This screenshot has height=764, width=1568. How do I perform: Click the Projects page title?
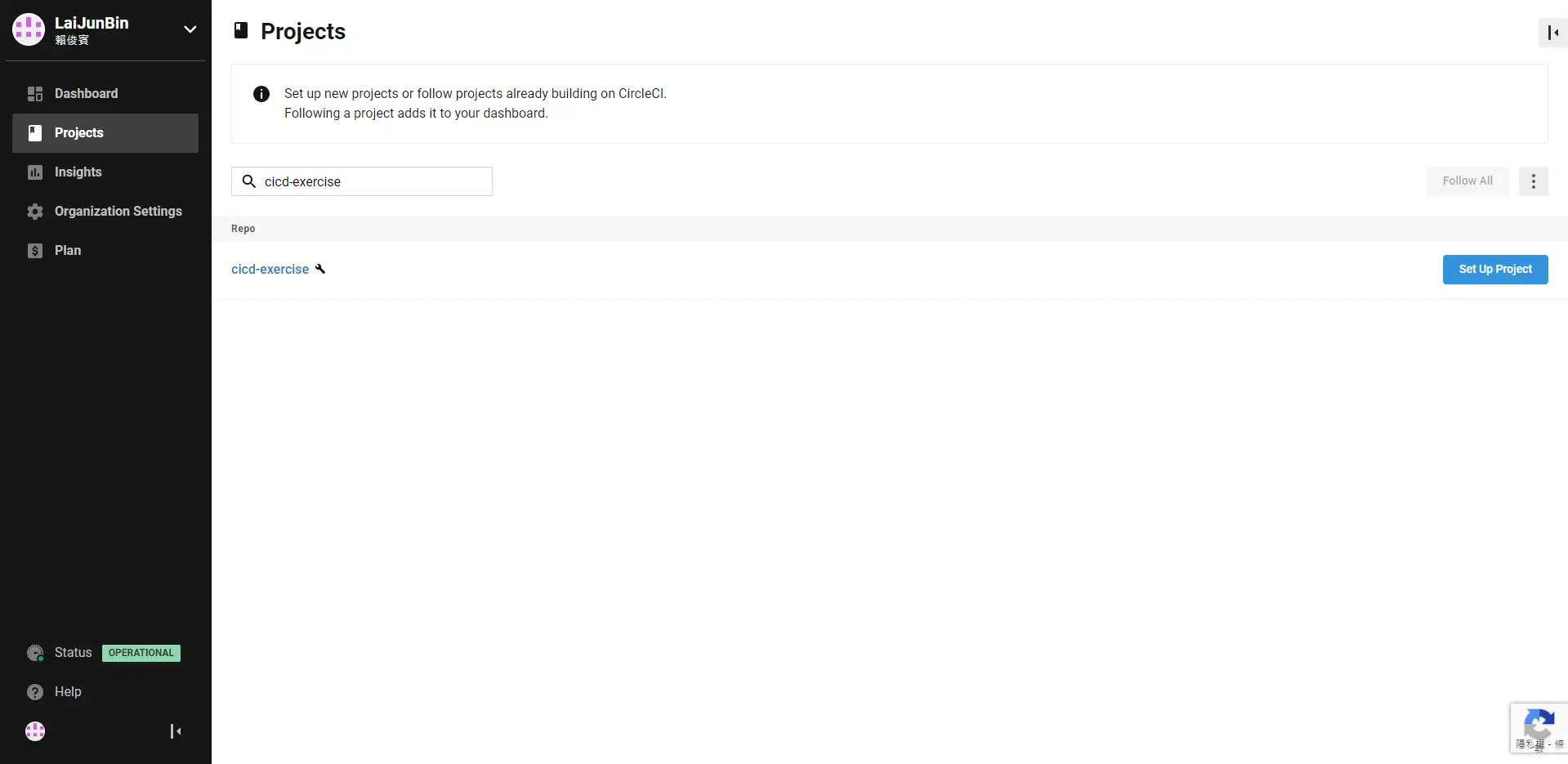click(x=303, y=31)
